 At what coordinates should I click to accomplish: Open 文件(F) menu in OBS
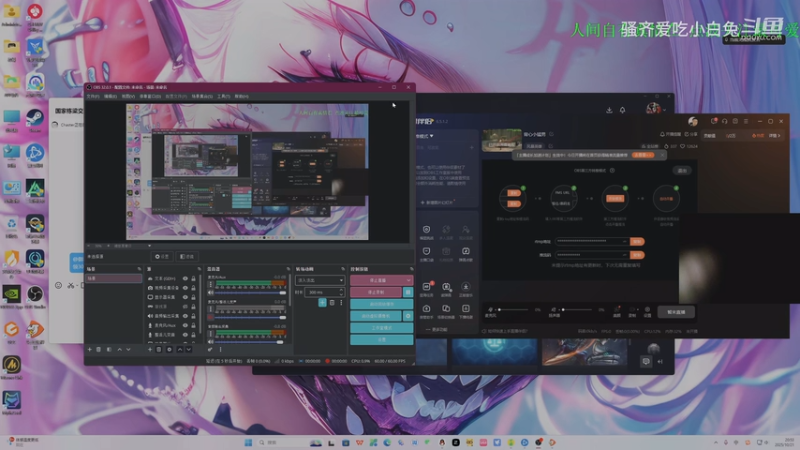point(93,96)
